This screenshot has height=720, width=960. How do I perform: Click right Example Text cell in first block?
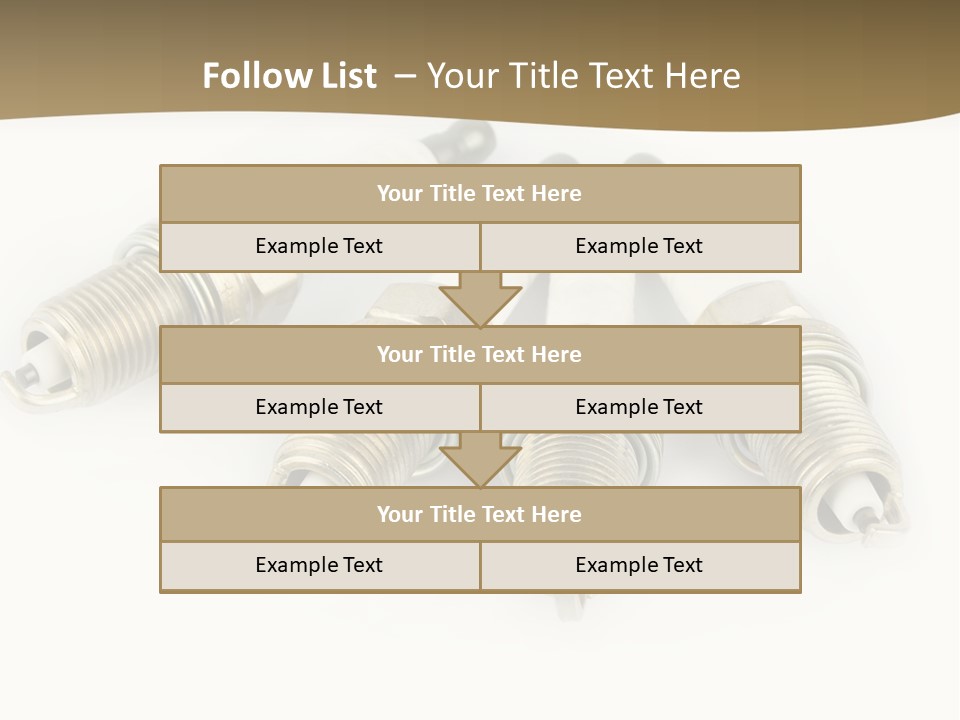pos(639,246)
